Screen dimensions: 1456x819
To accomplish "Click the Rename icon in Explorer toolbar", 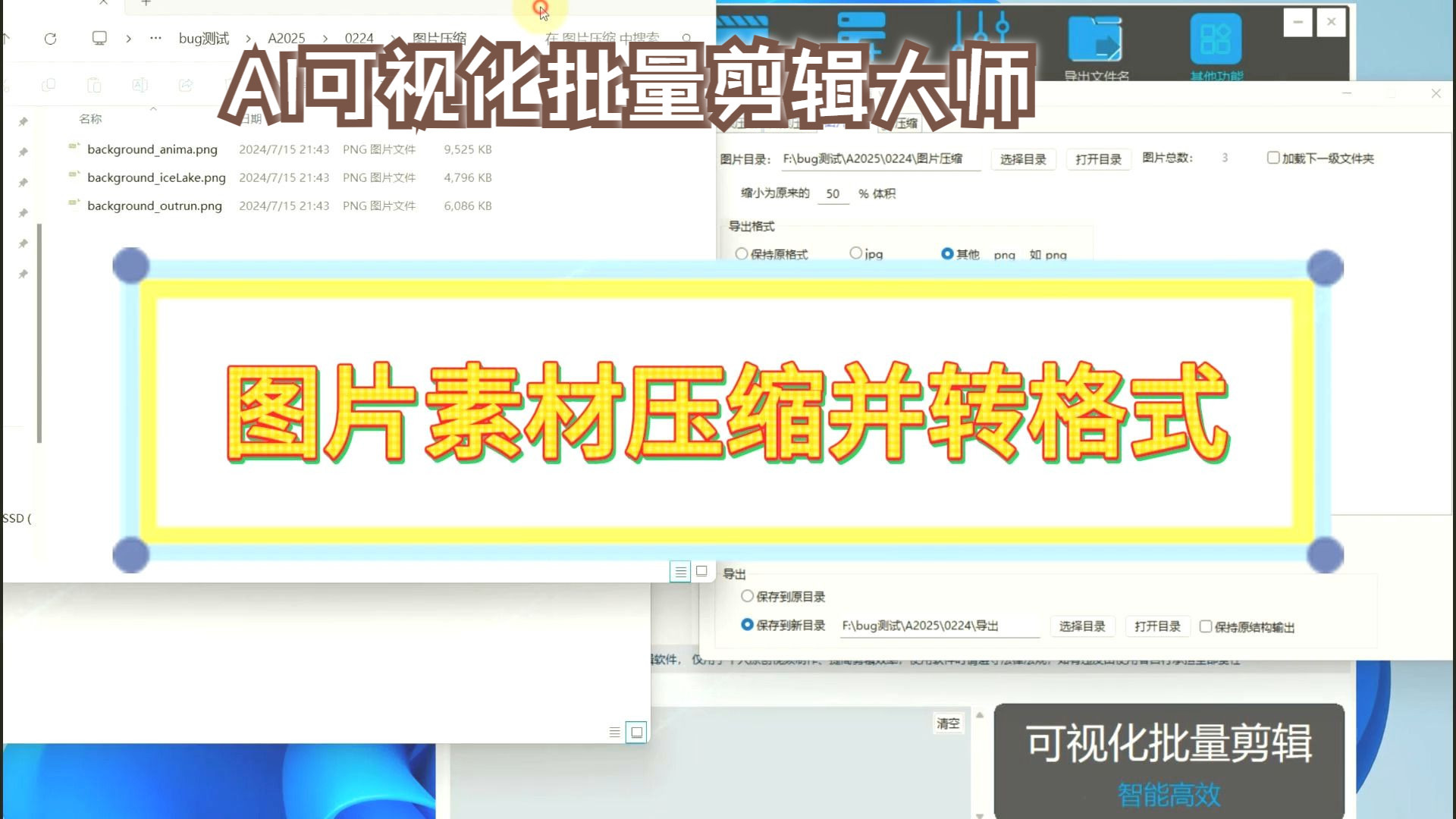I will (140, 85).
